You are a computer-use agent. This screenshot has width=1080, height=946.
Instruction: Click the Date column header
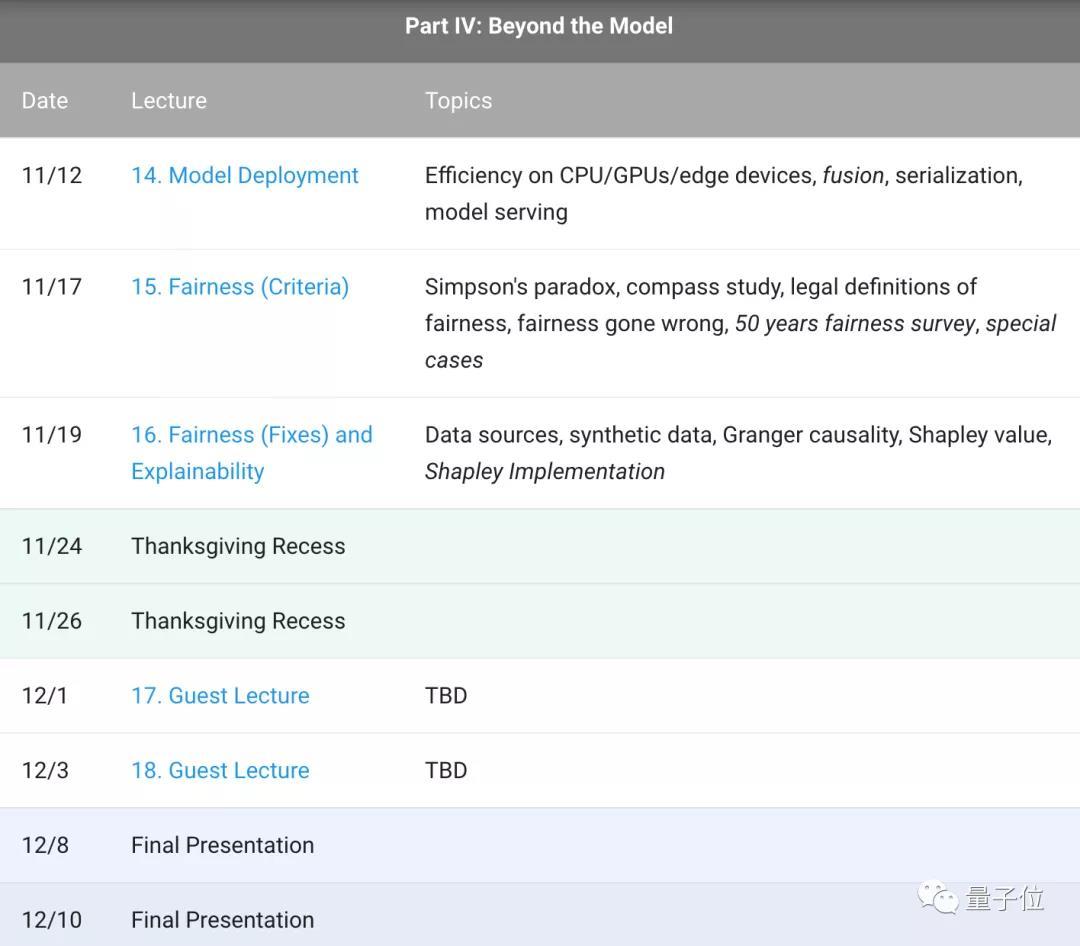click(x=45, y=100)
